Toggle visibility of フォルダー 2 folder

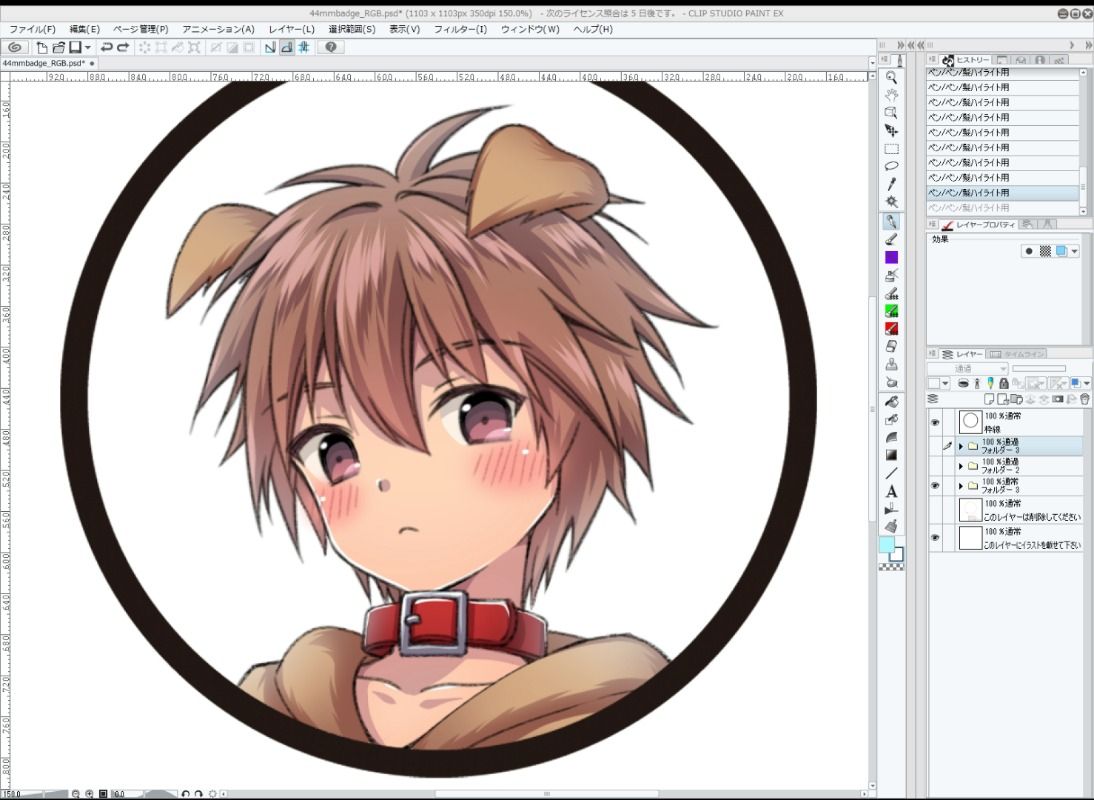(935, 466)
